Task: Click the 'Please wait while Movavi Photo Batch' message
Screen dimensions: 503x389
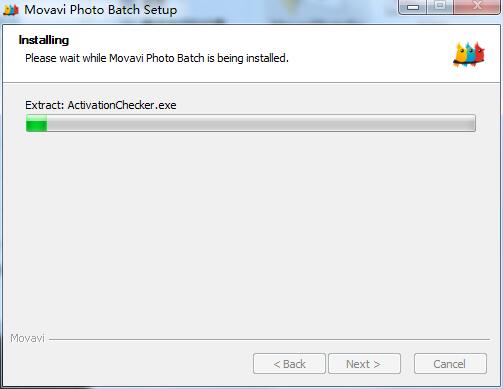Action: coord(157,58)
